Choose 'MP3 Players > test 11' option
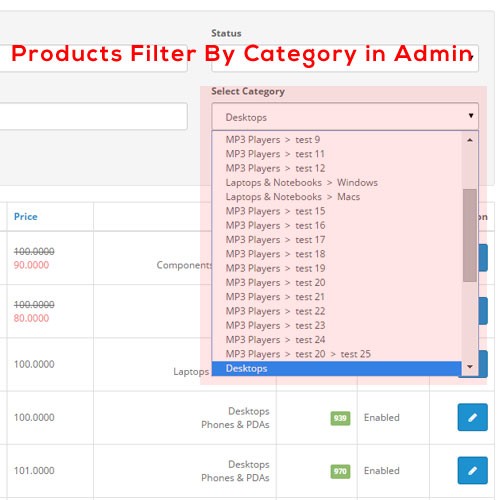Viewport: 500px width, 500px height. click(x=337, y=154)
